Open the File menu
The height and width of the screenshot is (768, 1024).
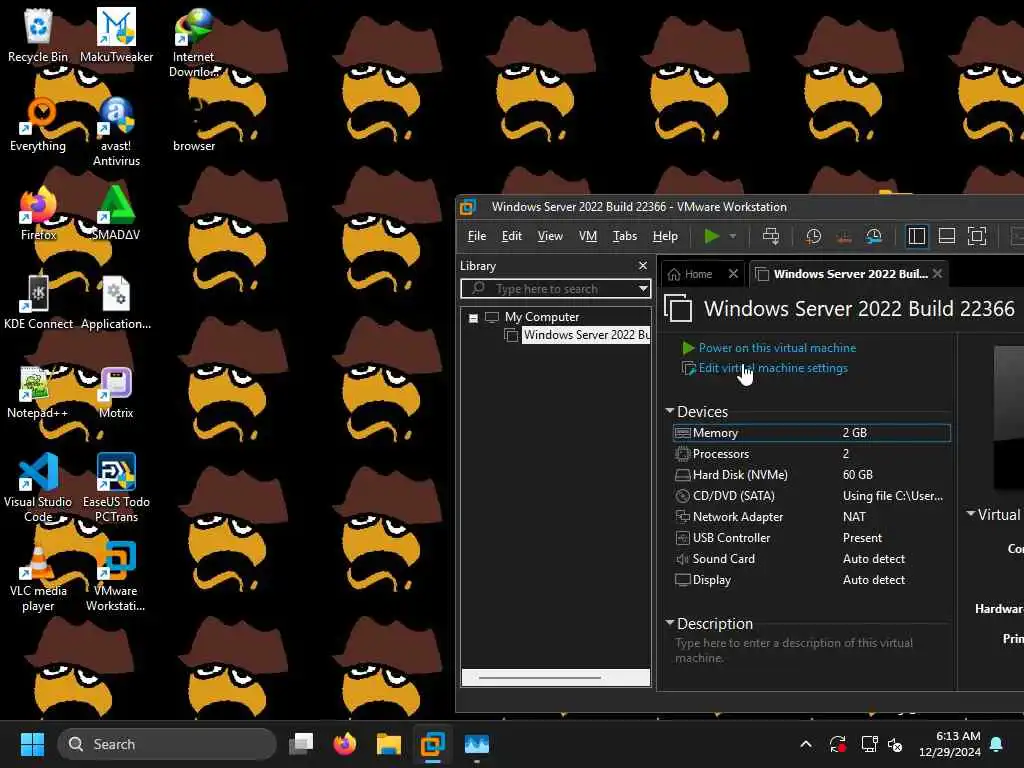tap(477, 236)
